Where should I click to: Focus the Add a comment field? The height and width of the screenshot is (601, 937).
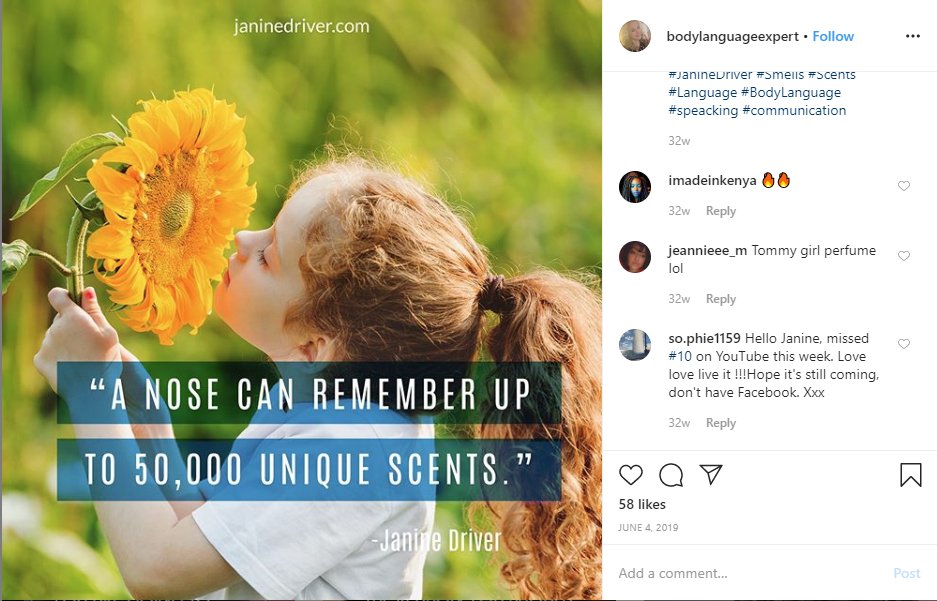click(753, 574)
